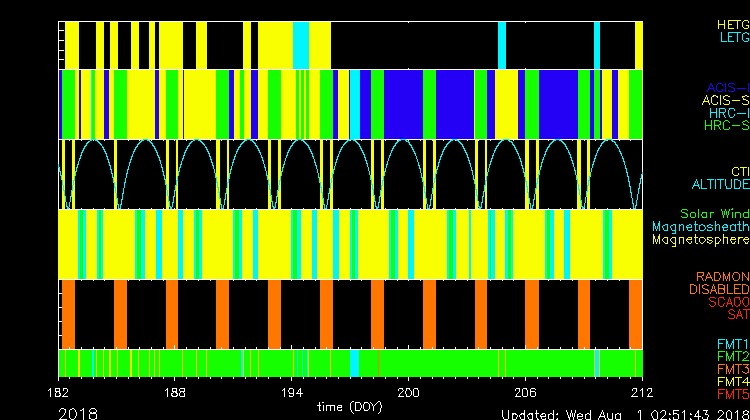This screenshot has width=750, height=420.
Task: Click the ALTITUDE legend label
Action: pos(719,185)
